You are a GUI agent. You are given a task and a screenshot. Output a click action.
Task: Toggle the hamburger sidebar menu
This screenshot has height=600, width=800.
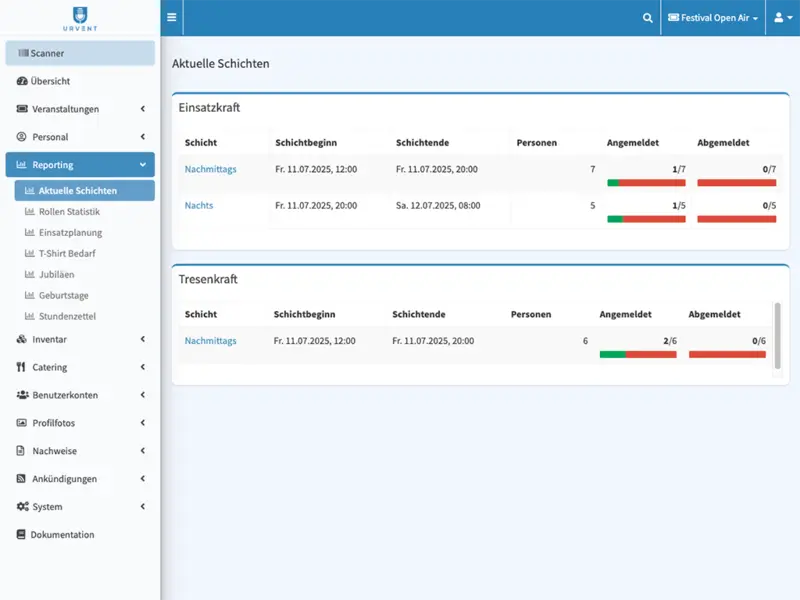(171, 17)
